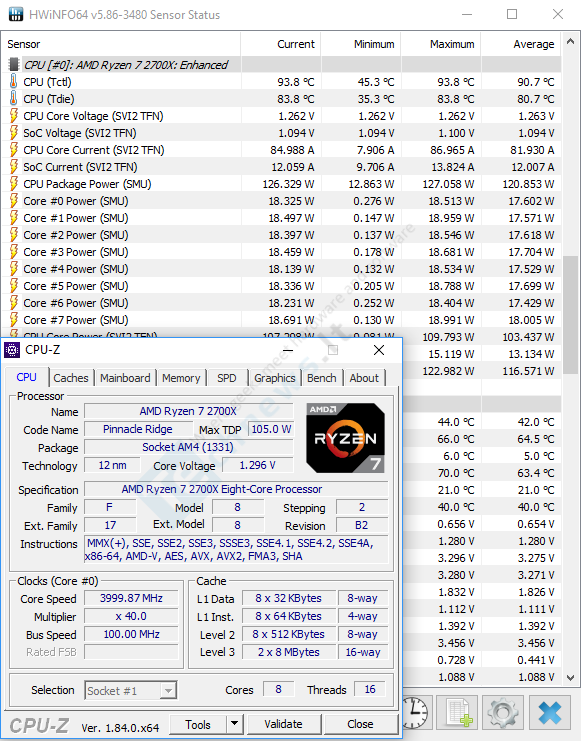581x741 pixels.
Task: Select the SPD tab
Action: pyautogui.click(x=227, y=378)
